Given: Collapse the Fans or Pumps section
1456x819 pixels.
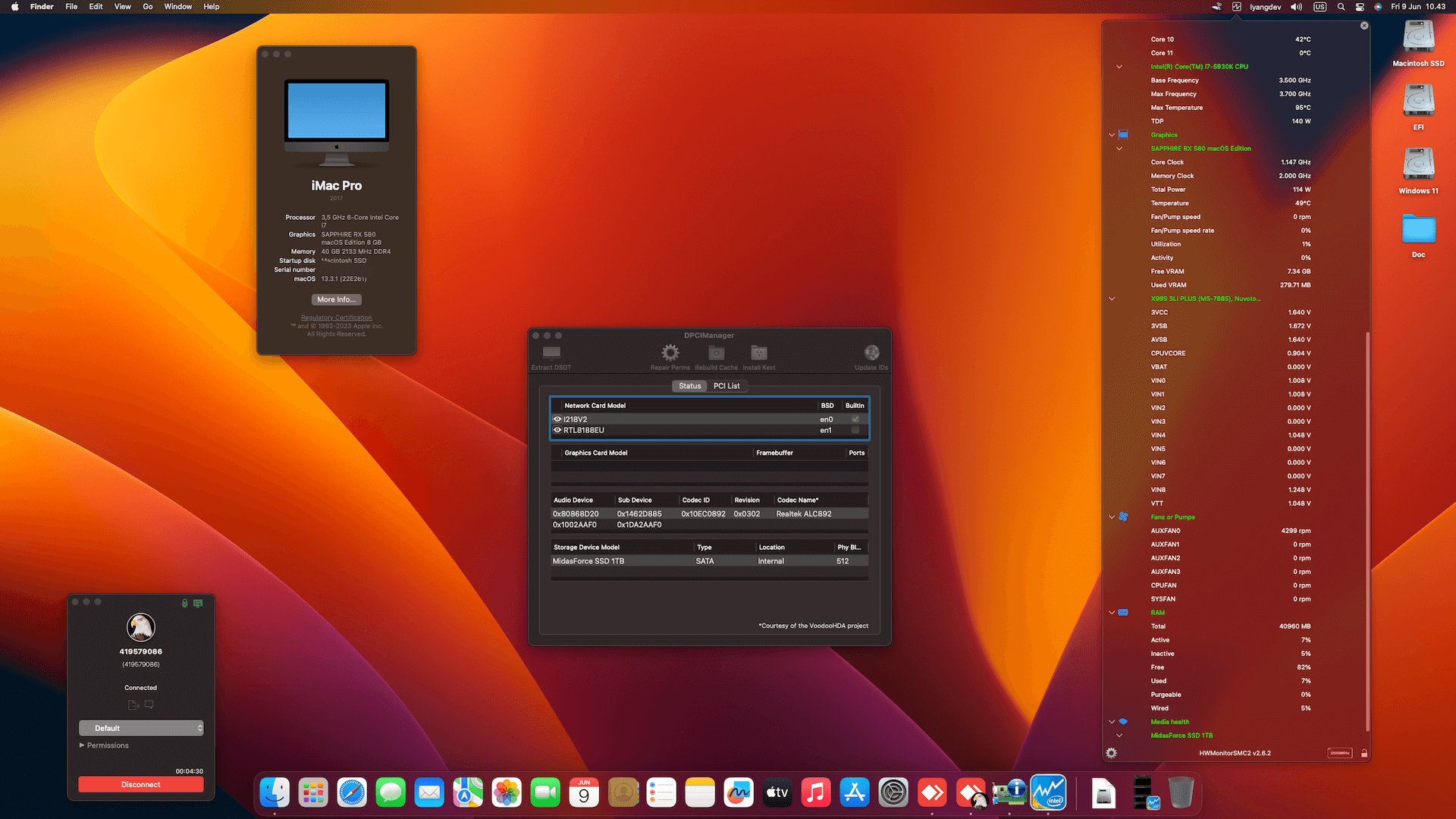Looking at the screenshot, I should (1111, 516).
